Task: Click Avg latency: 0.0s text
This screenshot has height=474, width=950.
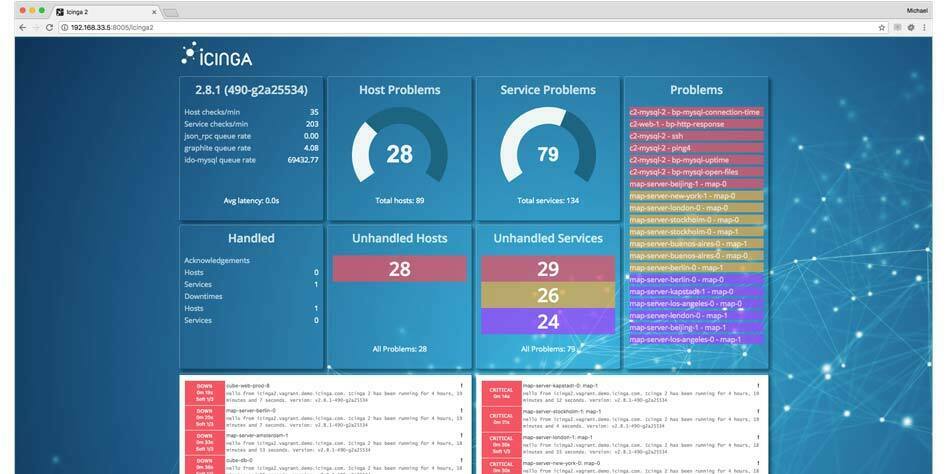Action: [251, 200]
